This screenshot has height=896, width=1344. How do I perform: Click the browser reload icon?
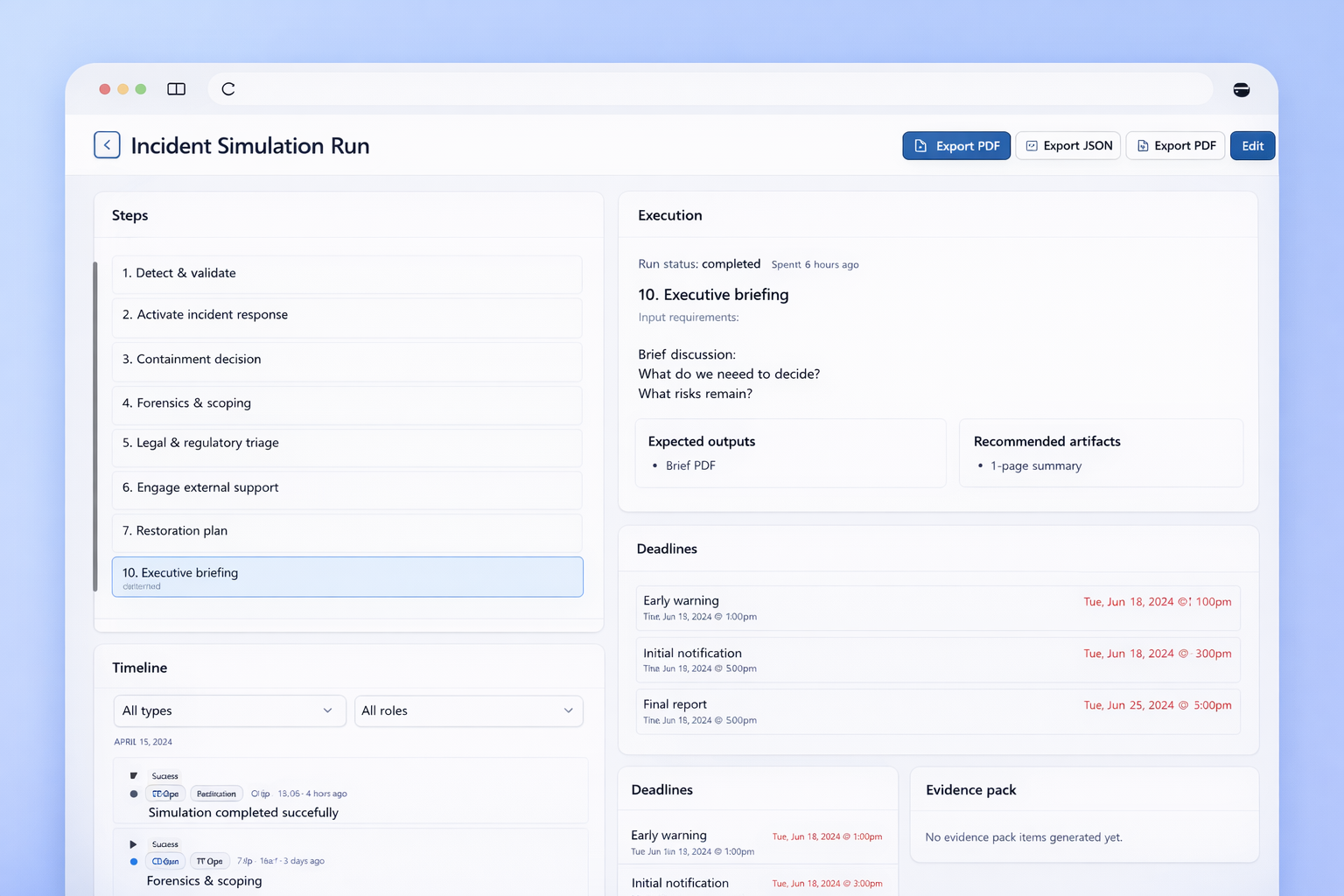click(228, 89)
